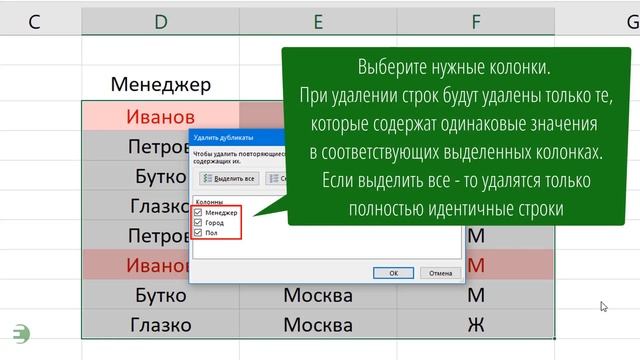Screen dimensions: 640x360
Task: Select the Менеджер header cell in the sheet
Action: point(160,84)
